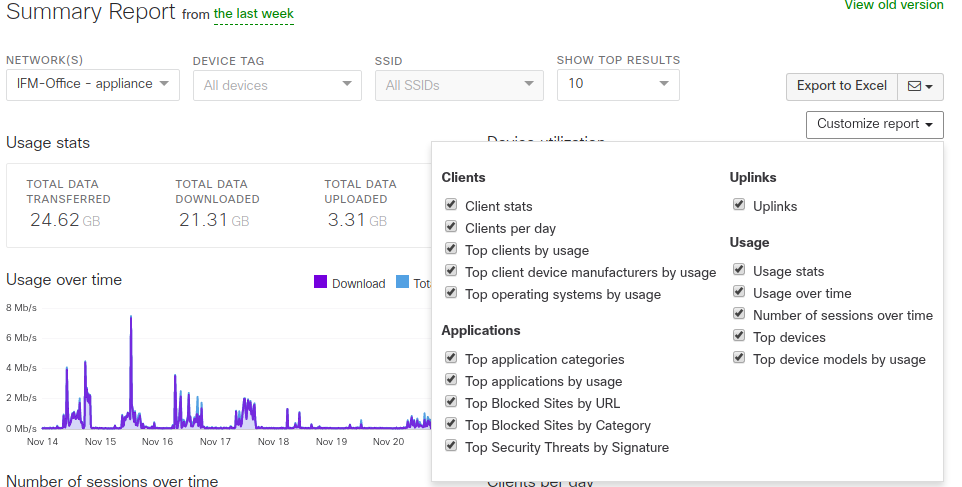962x487 pixels.
Task: Click the Nov 15 axis label
Action: click(x=100, y=442)
